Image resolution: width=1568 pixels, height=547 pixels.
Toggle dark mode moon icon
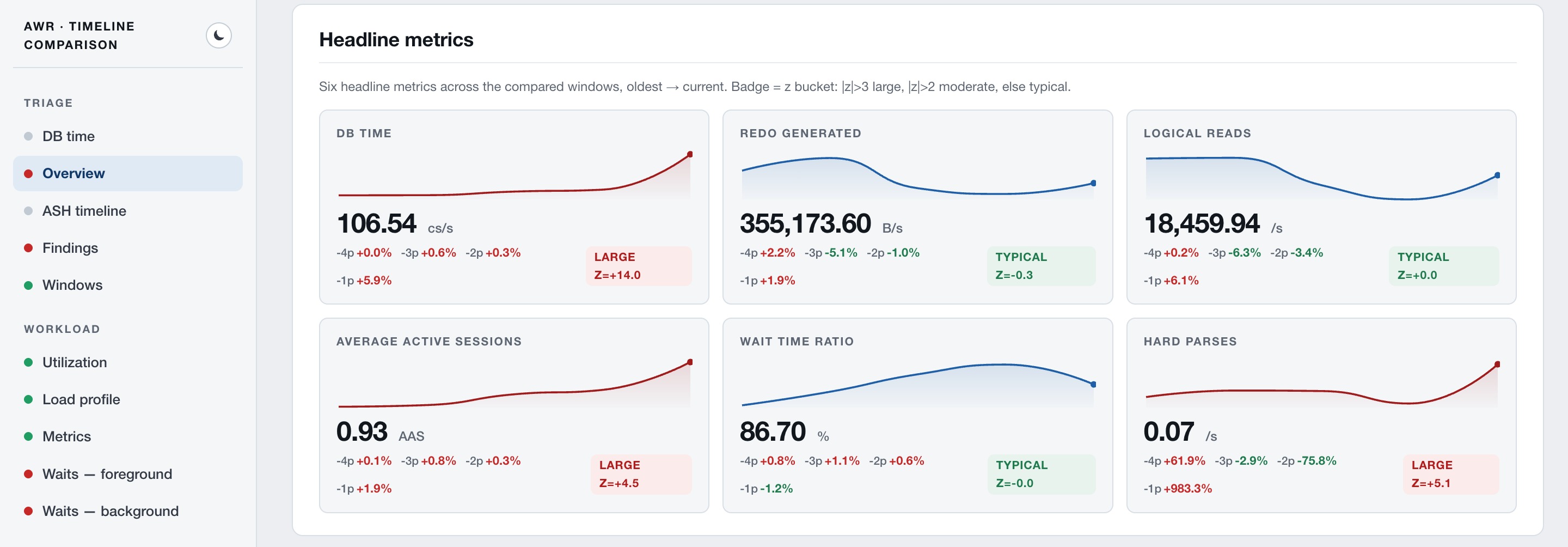tap(218, 35)
